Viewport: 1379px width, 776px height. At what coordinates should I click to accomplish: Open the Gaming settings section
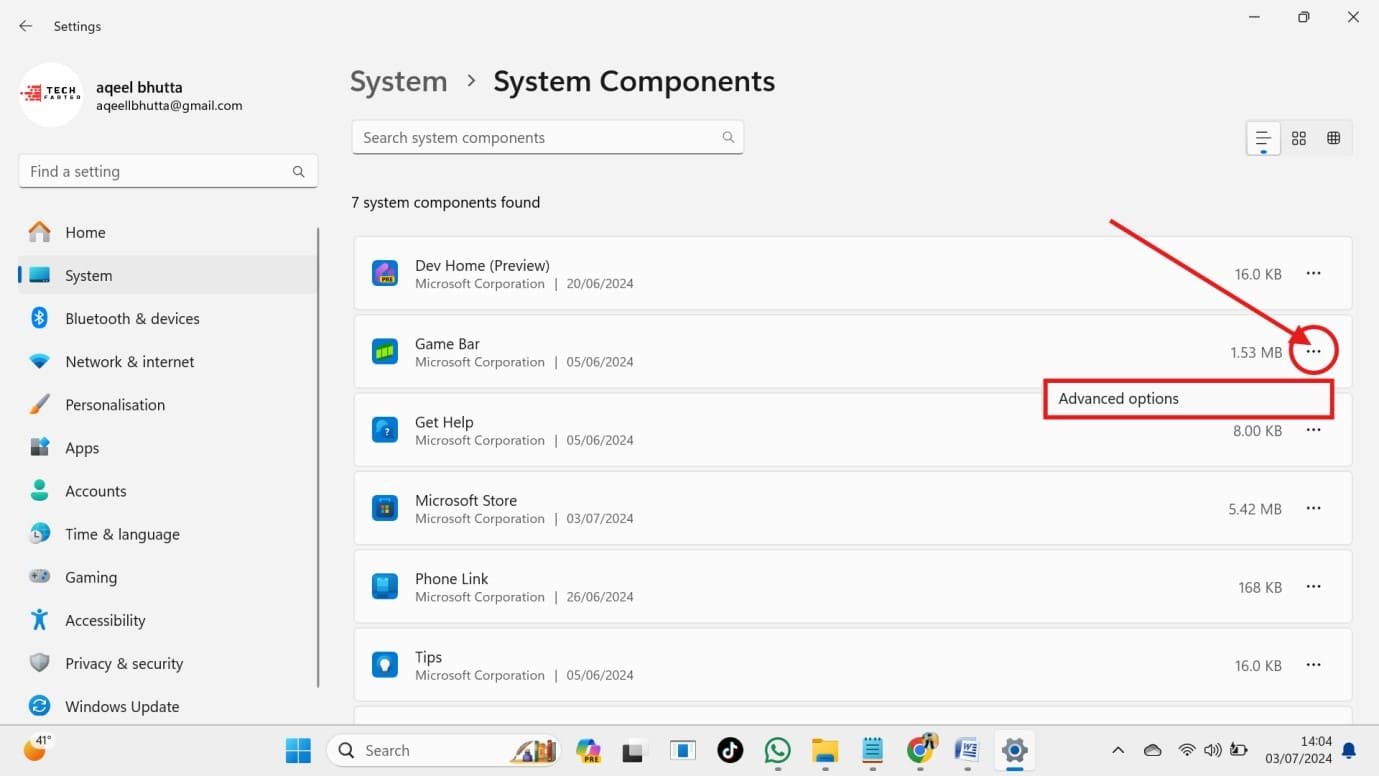coord(91,577)
